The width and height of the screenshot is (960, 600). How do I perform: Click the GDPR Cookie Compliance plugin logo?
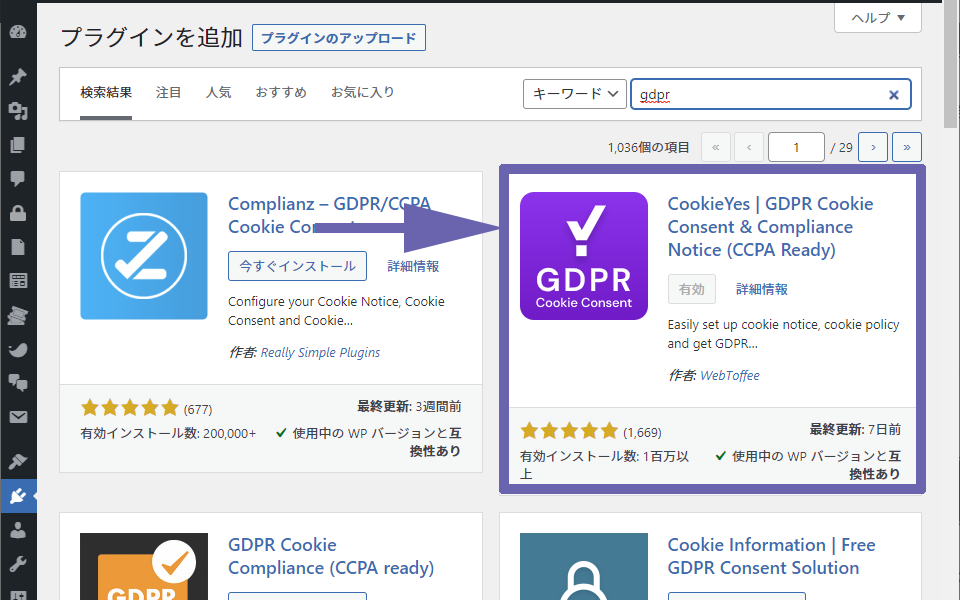tap(144, 566)
